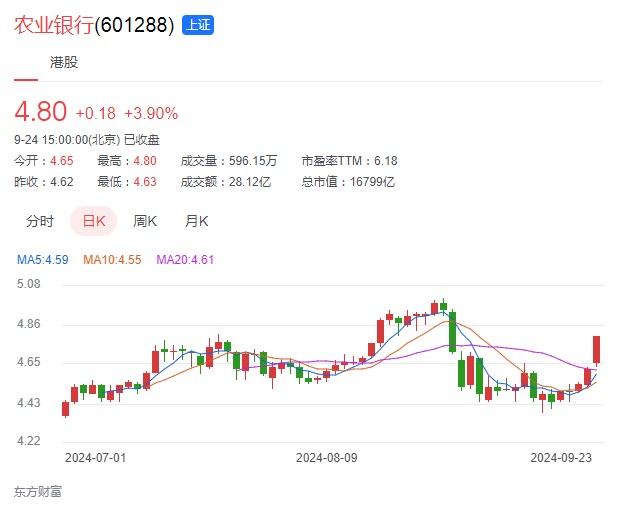Click the 最高 4.80 value
The width and height of the screenshot is (621, 508).
pos(145,161)
